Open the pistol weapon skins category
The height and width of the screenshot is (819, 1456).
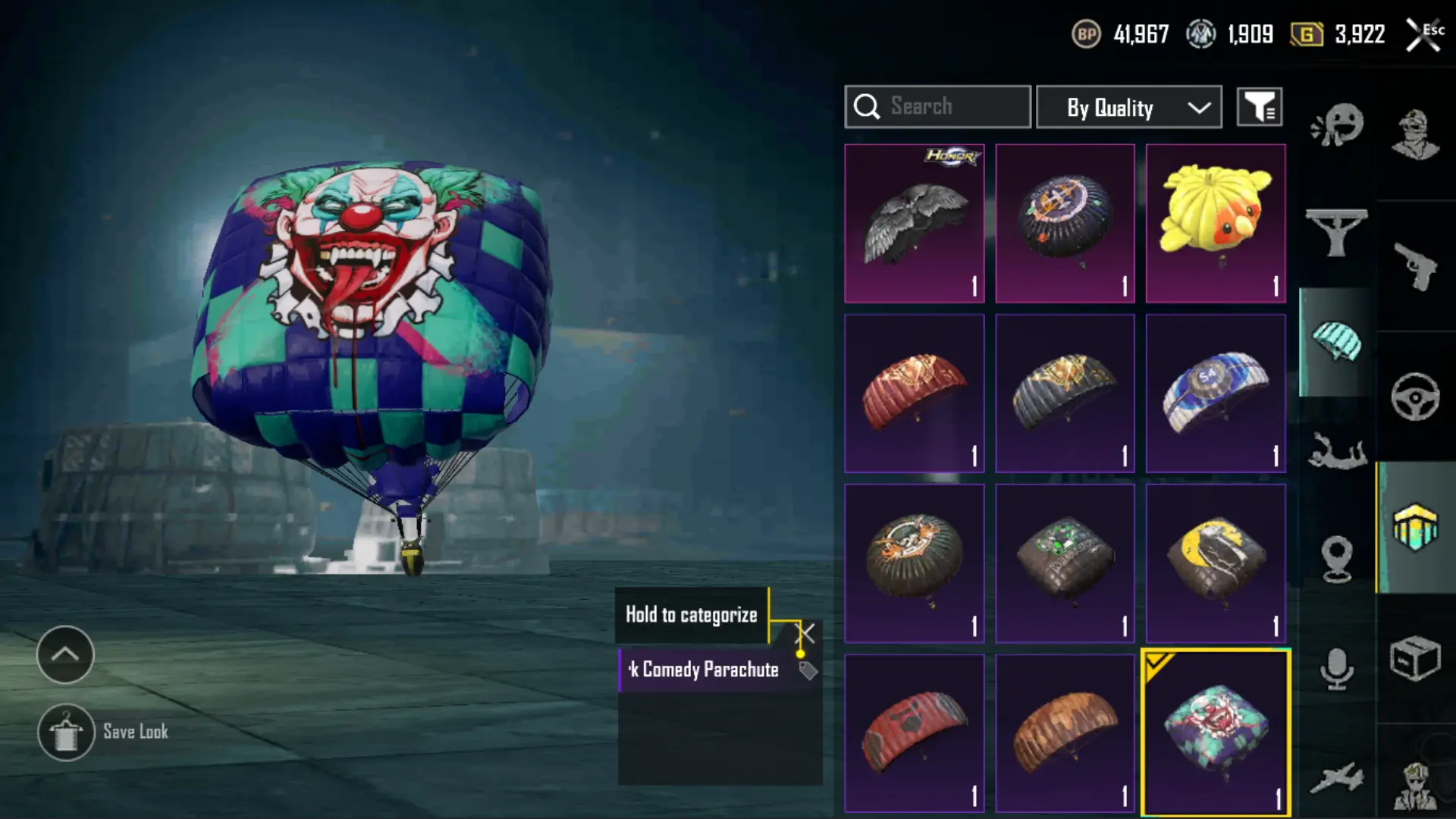[1415, 265]
